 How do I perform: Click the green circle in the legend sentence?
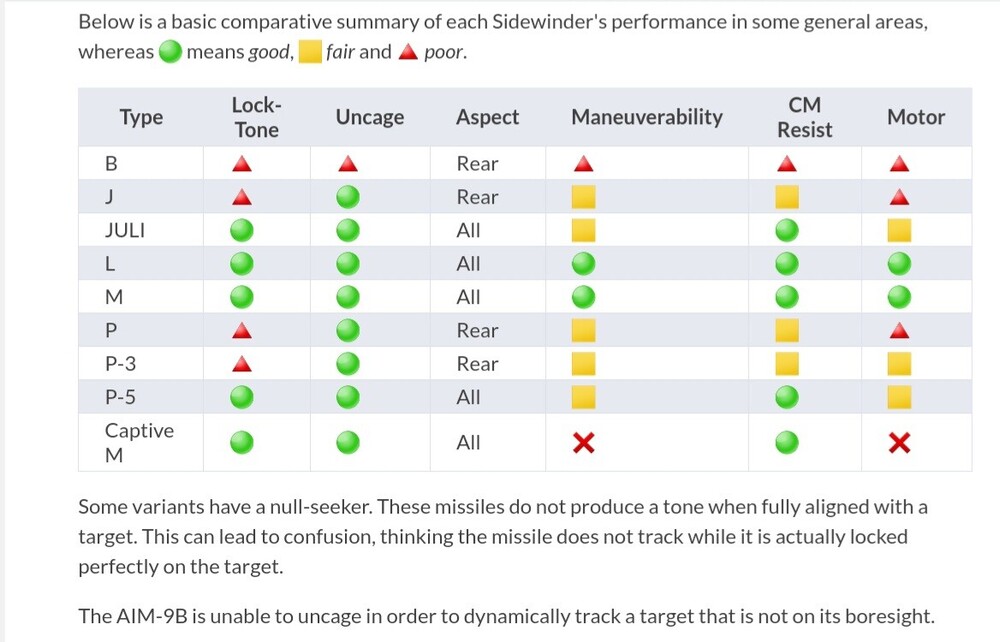(170, 53)
